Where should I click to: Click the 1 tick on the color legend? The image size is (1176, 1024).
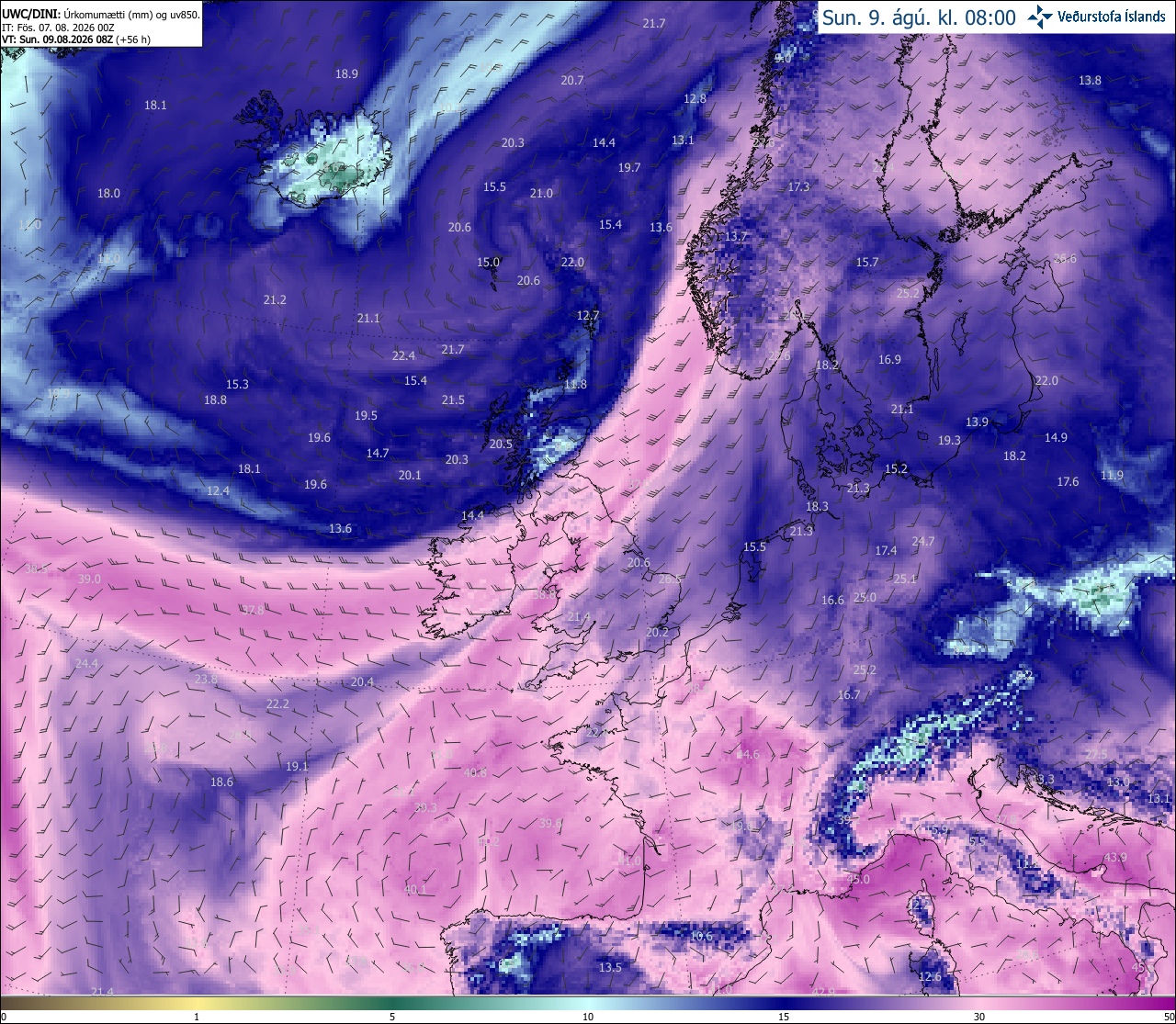[x=197, y=1017]
